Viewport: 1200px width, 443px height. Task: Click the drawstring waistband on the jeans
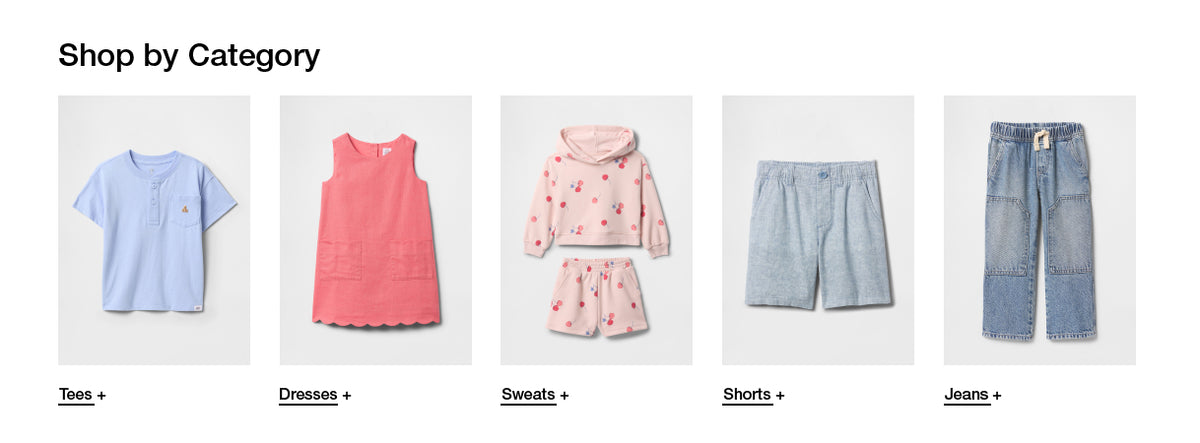pyautogui.click(x=1038, y=134)
